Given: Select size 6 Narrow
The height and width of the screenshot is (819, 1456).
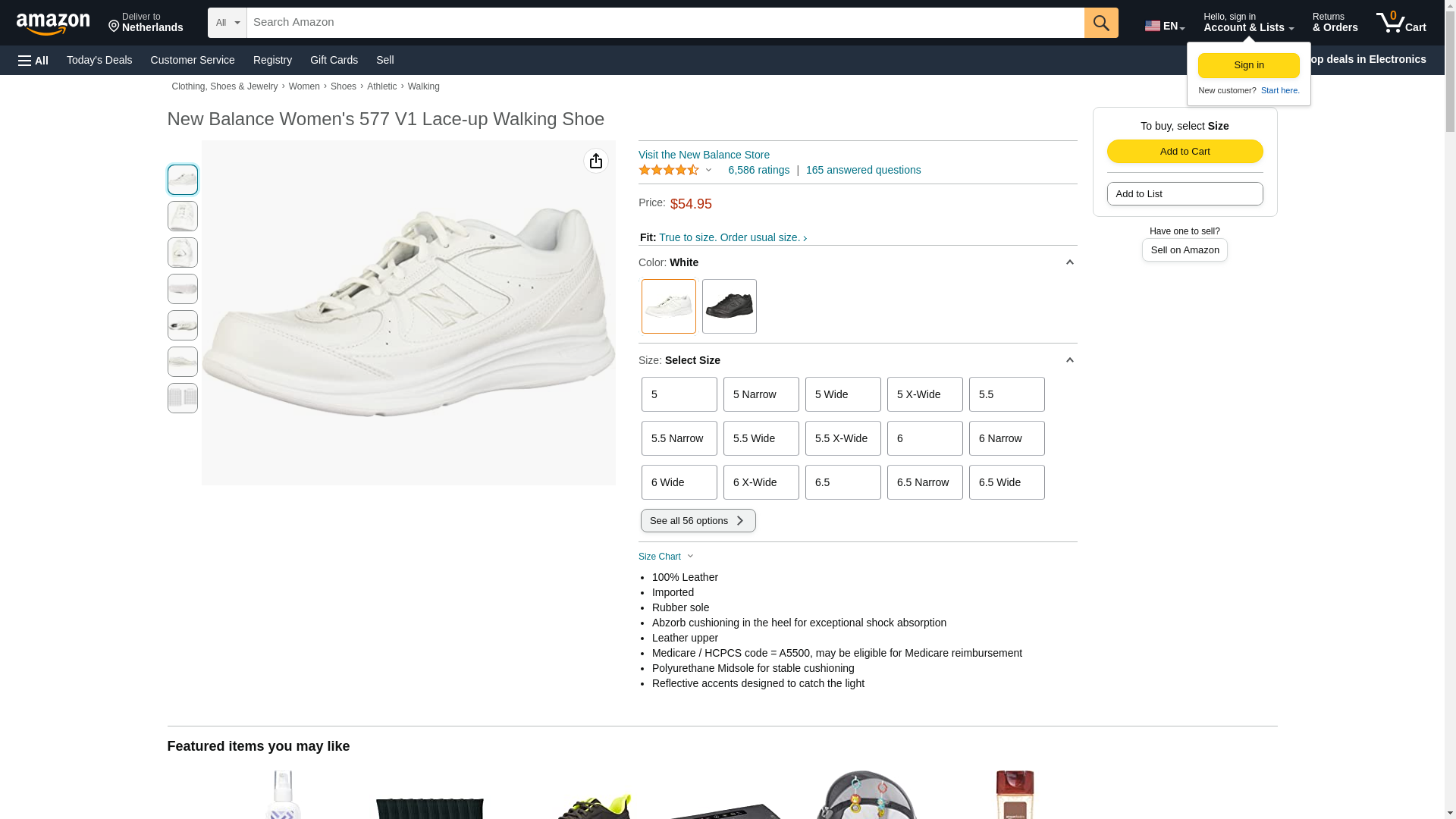Looking at the screenshot, I should (1006, 438).
